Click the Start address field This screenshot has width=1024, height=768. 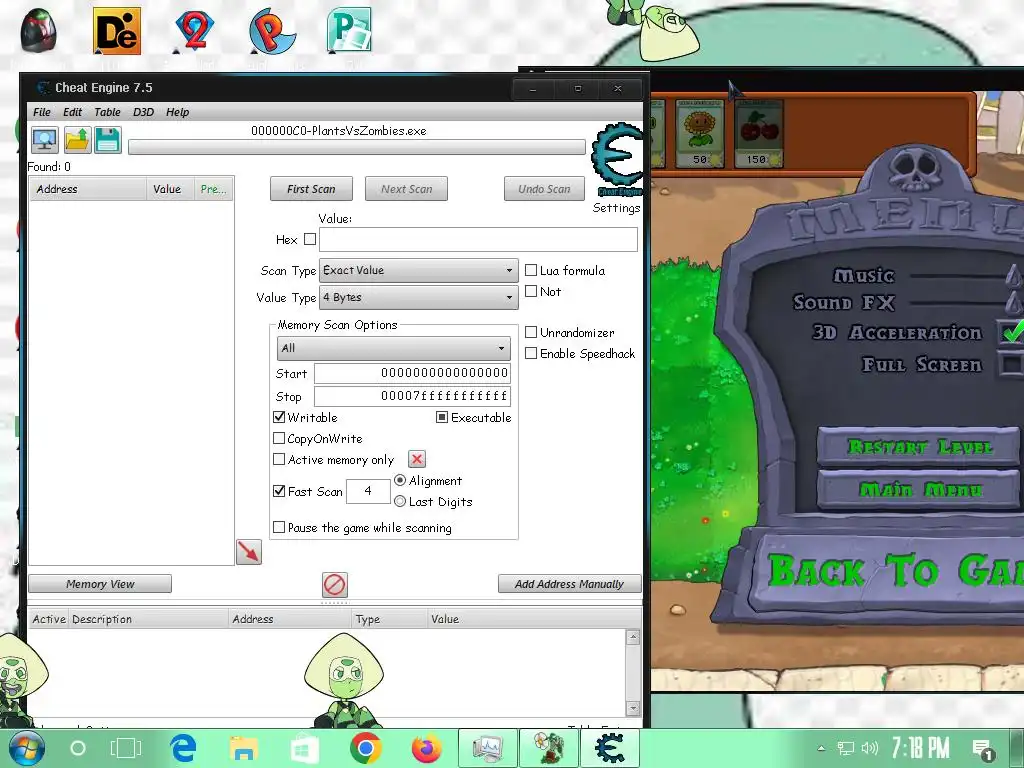[412, 373]
